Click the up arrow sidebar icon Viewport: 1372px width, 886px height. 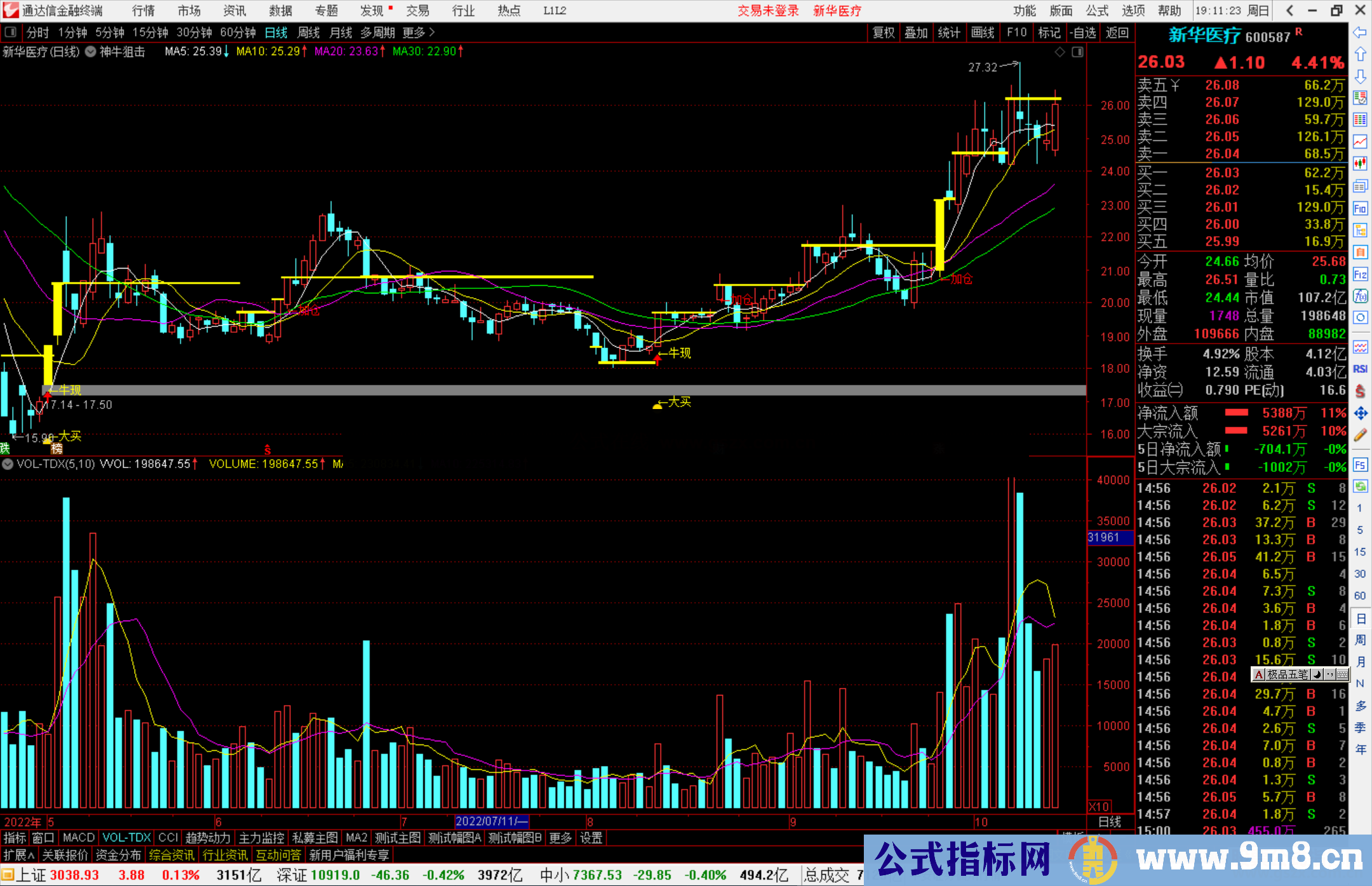pos(1360,55)
